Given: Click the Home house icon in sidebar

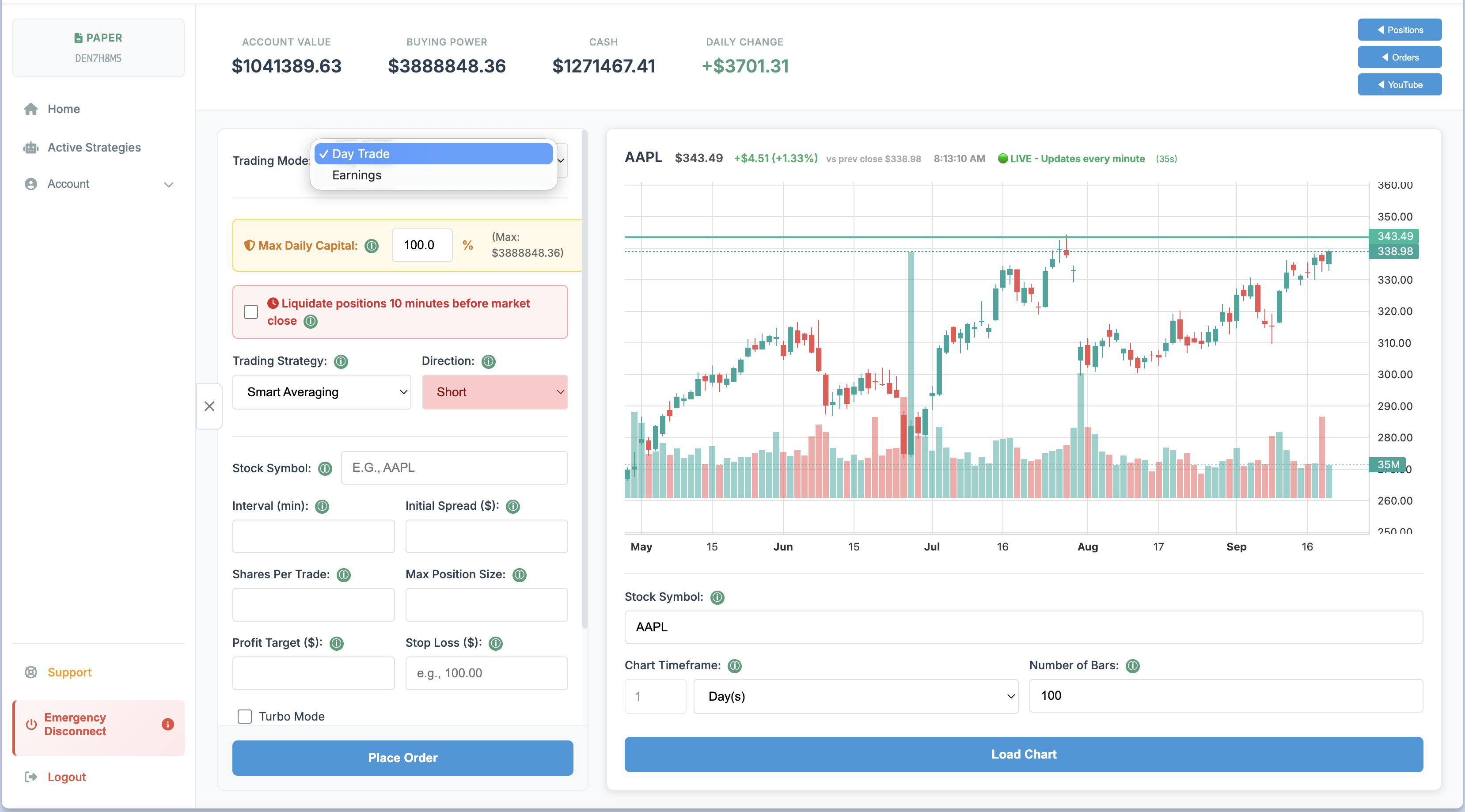Looking at the screenshot, I should pos(31,109).
